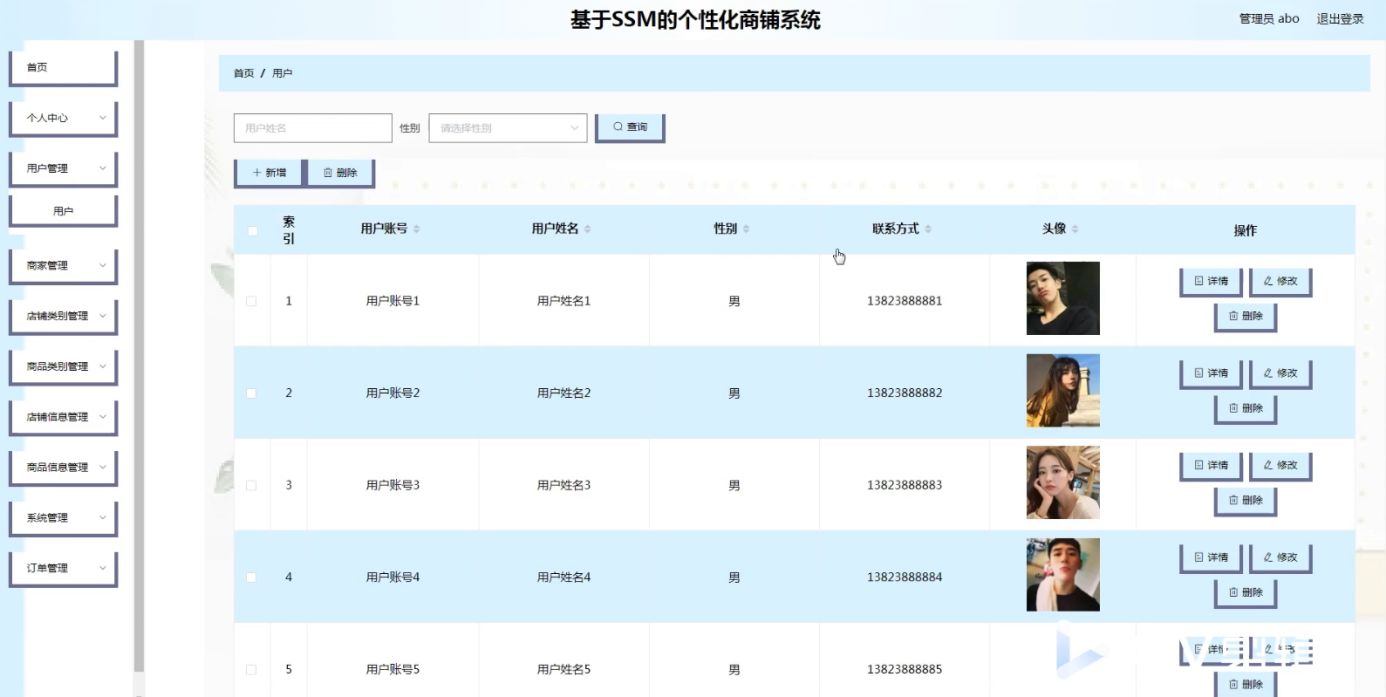Click edit pencil icon for 用户账号4
The width and height of the screenshot is (1386, 697).
coord(1268,557)
